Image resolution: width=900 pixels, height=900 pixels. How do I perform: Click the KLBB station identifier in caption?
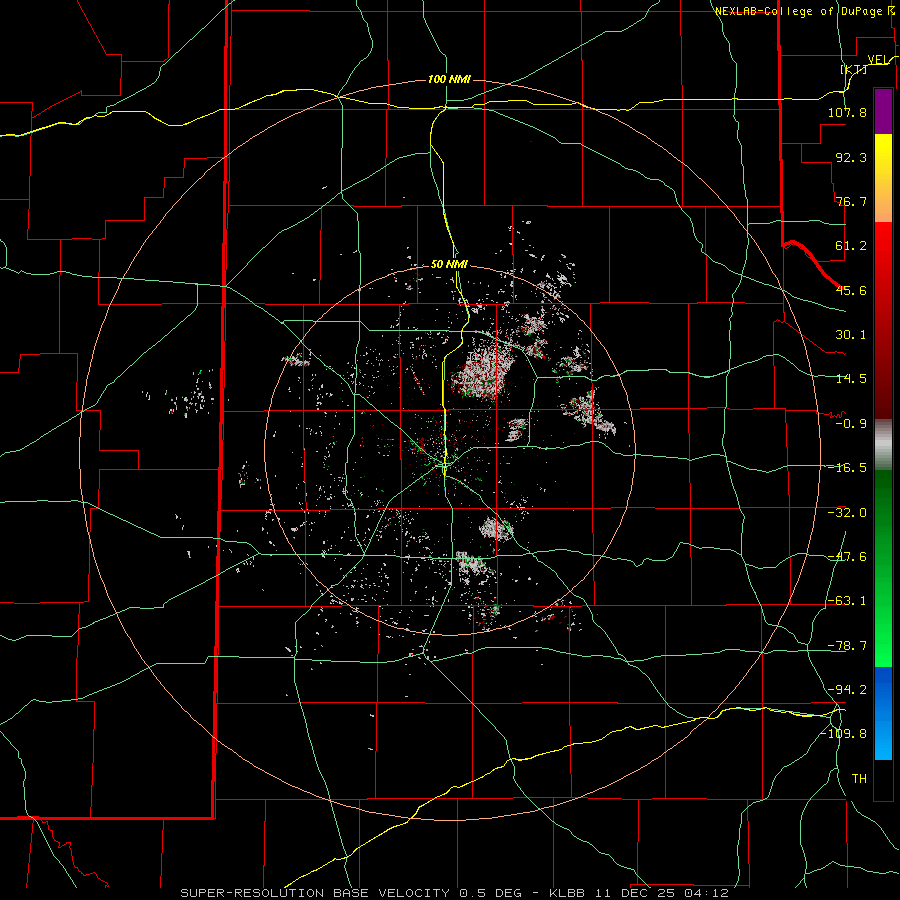click(568, 893)
